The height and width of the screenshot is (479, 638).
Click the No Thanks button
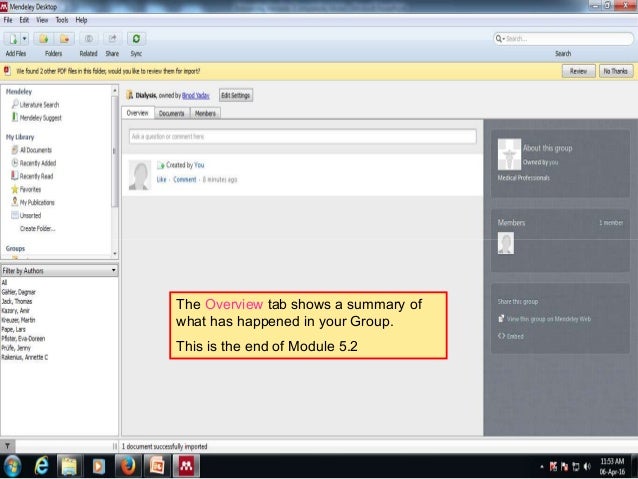point(616,71)
